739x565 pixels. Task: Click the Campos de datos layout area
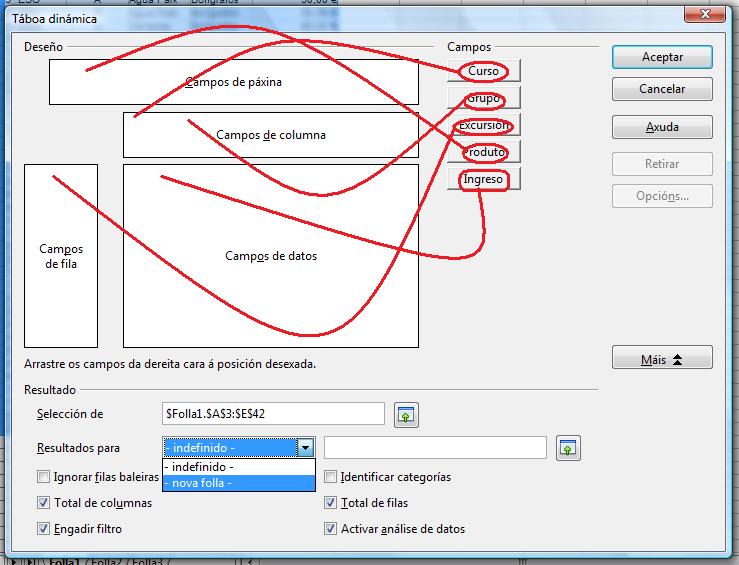[270, 256]
